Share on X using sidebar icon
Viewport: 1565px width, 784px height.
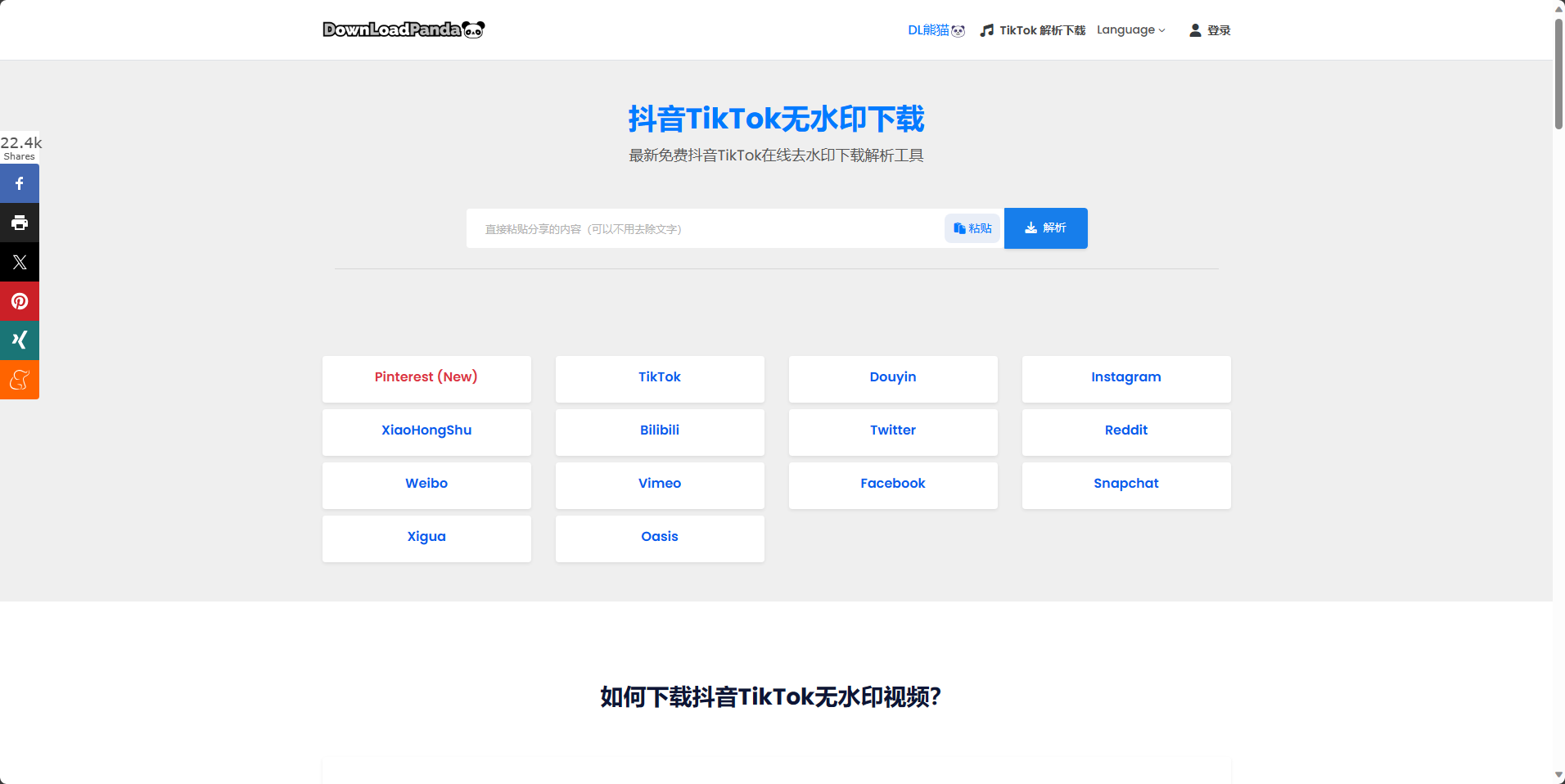[x=20, y=262]
